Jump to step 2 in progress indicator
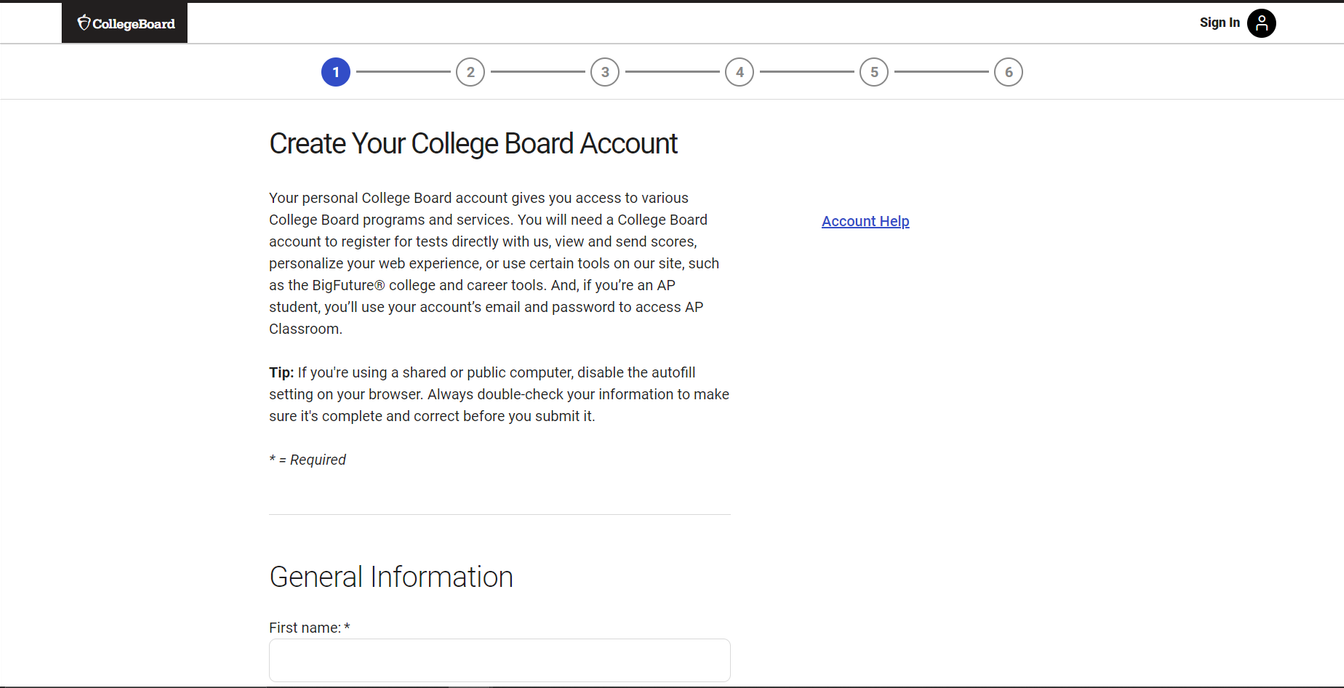 coord(470,72)
